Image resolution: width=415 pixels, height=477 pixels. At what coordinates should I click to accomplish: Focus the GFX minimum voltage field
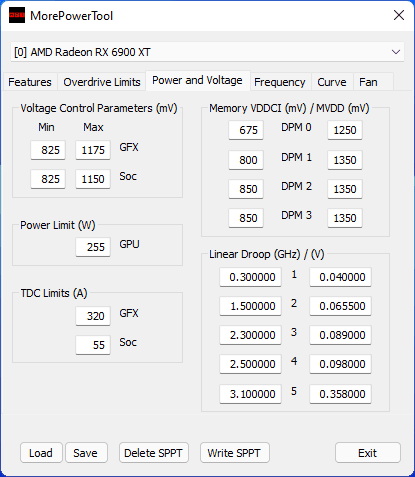point(48,150)
